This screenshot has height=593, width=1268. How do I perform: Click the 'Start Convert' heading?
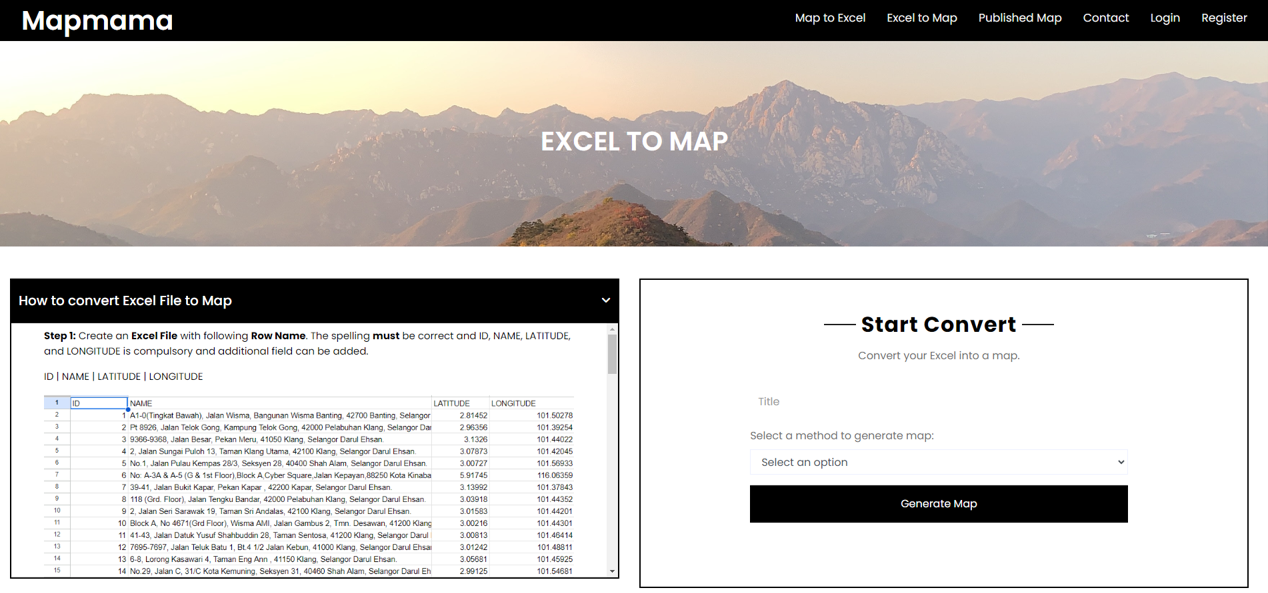pyautogui.click(x=938, y=324)
